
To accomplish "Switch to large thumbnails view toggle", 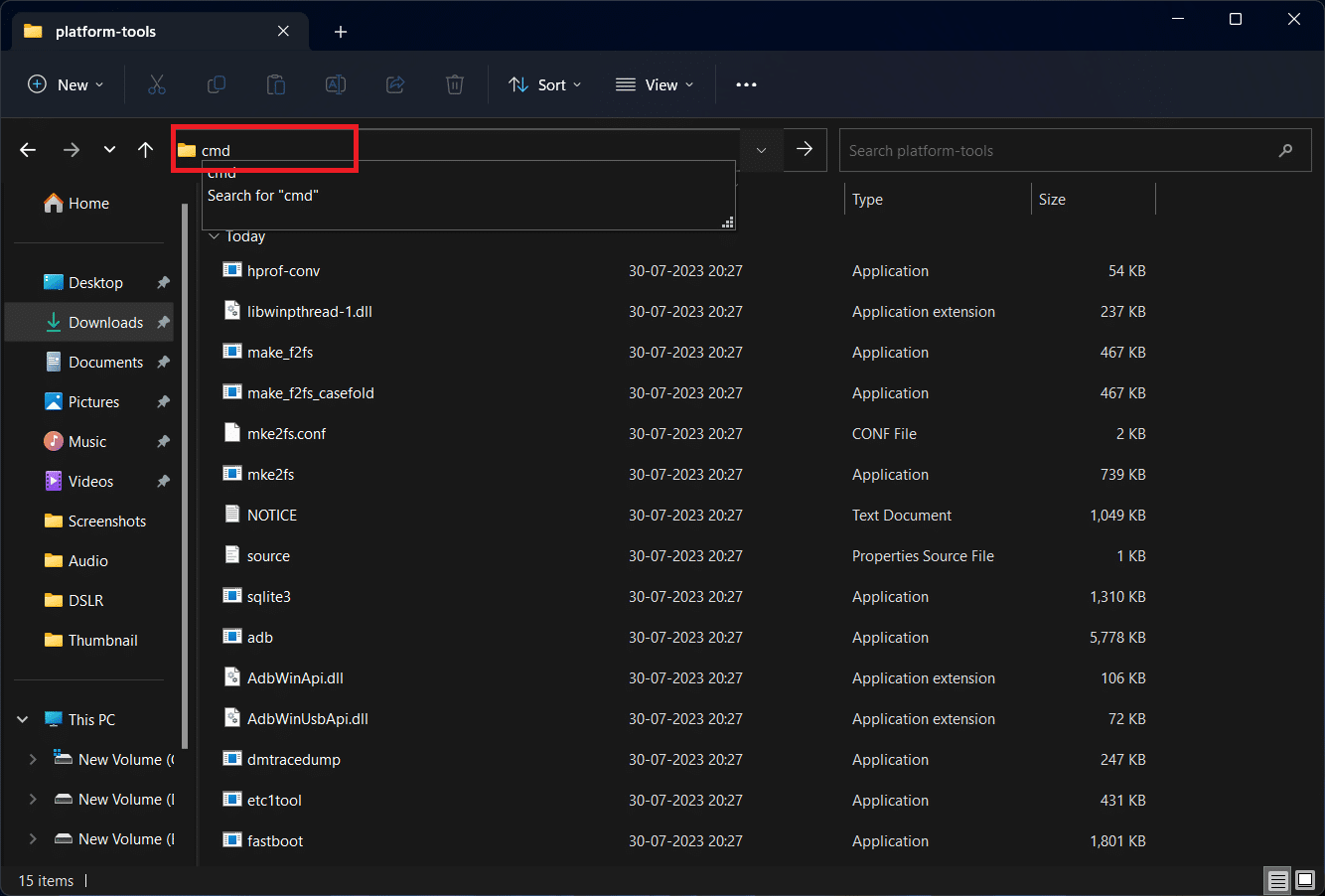I will 1305,880.
